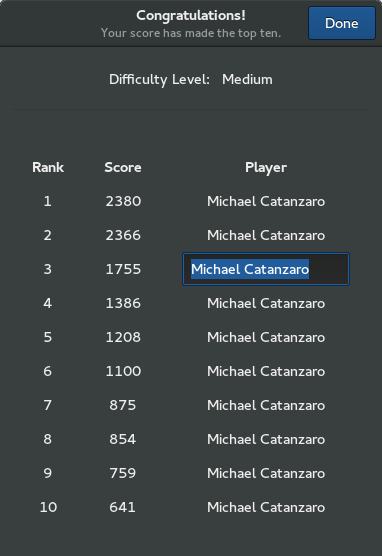This screenshot has height=556, width=382.
Task: Click the highlighted score 1755
Action: click(123, 269)
